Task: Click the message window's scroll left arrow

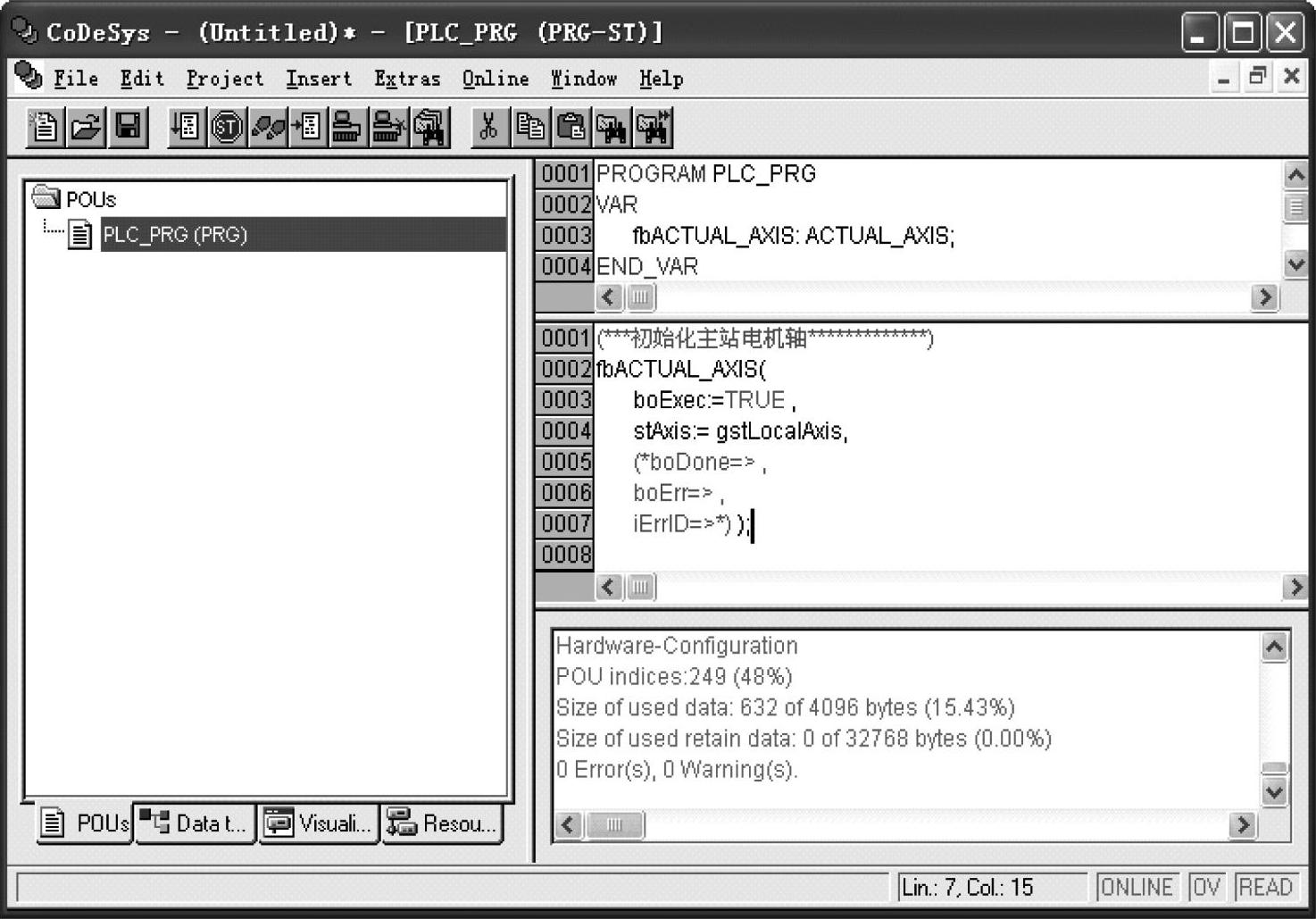Action: pos(569,824)
